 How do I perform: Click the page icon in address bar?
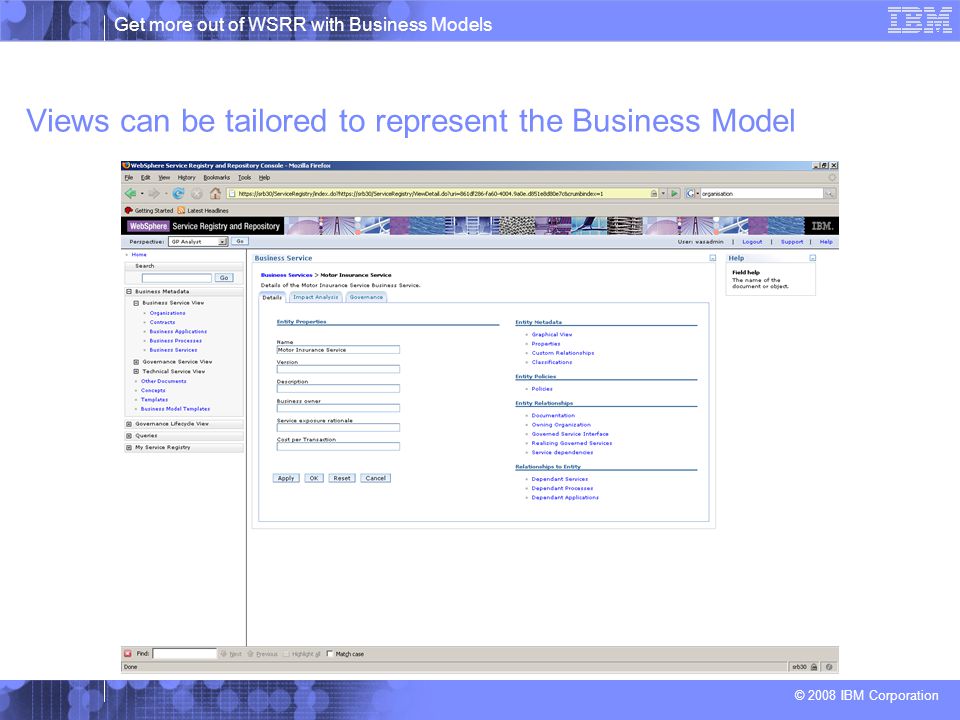coord(232,193)
